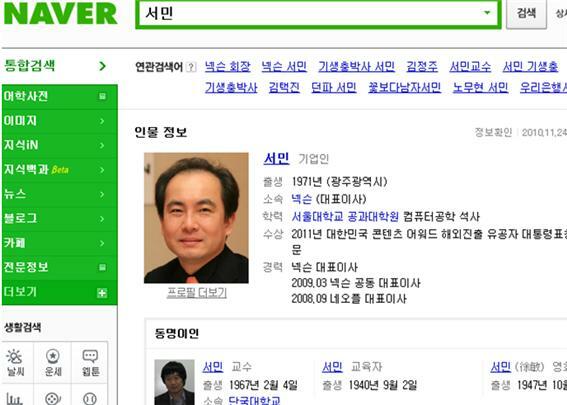Click the plus icon on 더보기
The width and height of the screenshot is (567, 405).
(102, 293)
